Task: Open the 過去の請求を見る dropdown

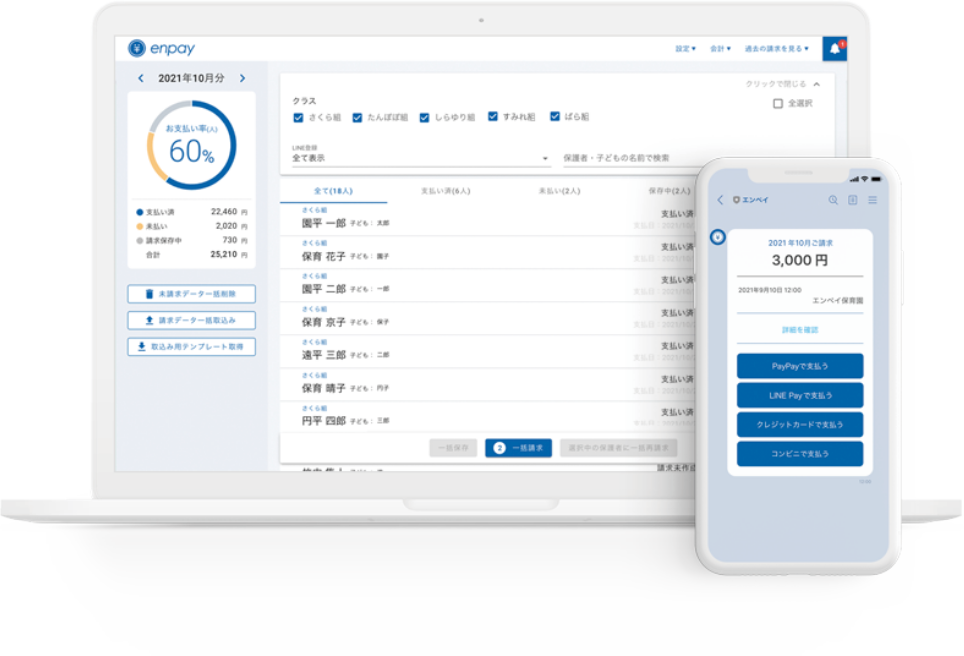Action: (x=776, y=48)
